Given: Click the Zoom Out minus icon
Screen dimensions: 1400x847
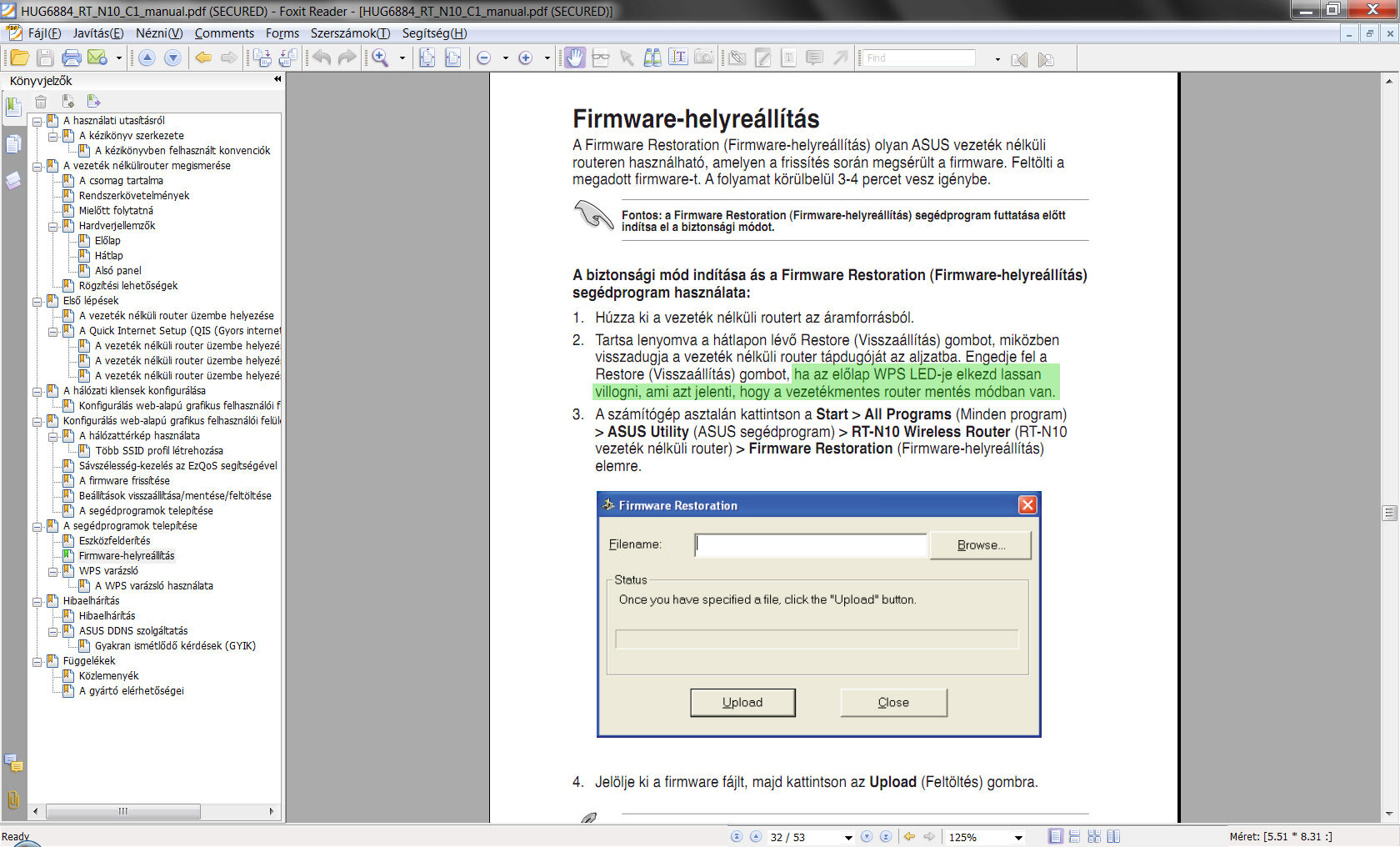Looking at the screenshot, I should tap(483, 58).
